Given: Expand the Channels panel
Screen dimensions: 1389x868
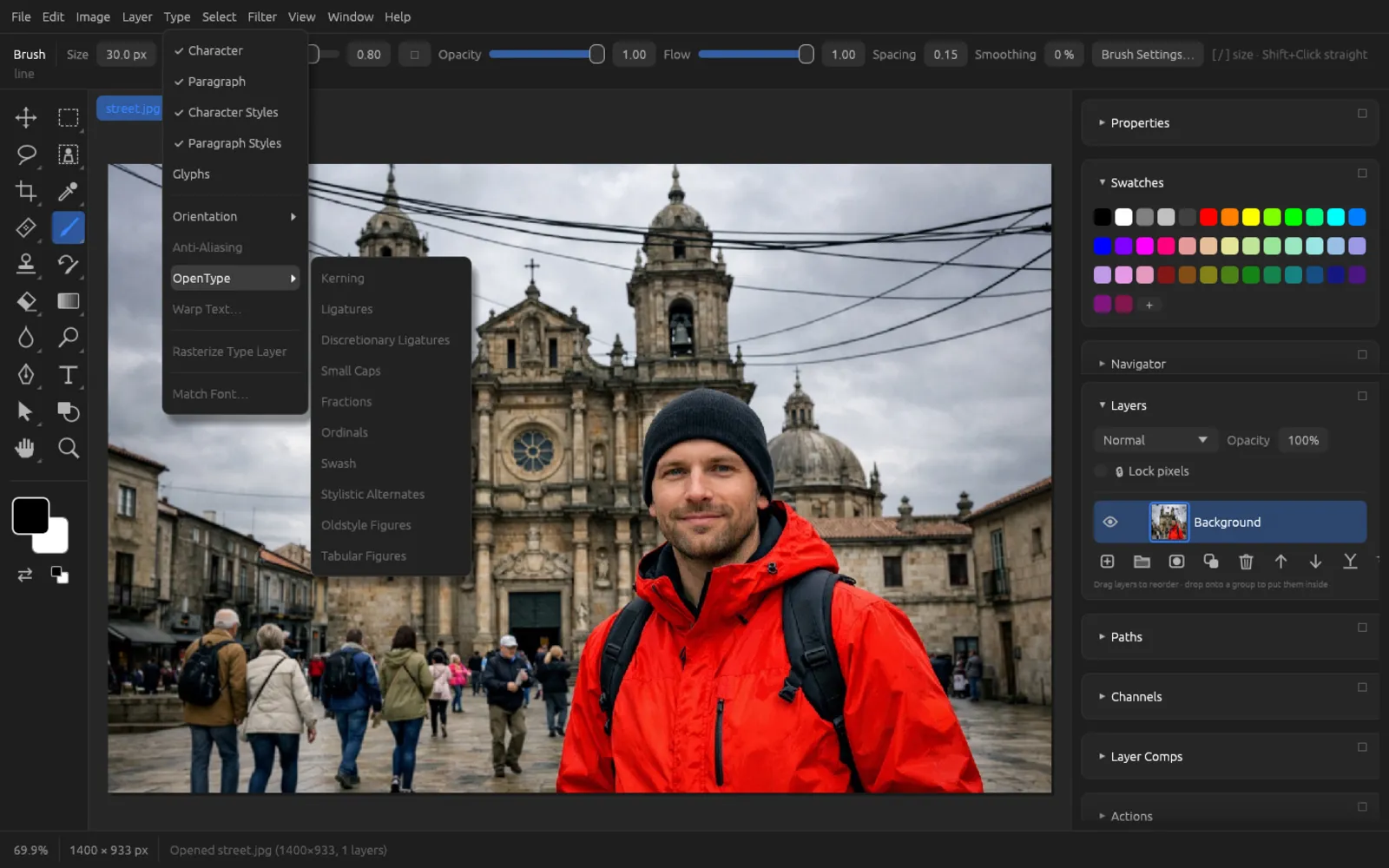Looking at the screenshot, I should point(1136,696).
